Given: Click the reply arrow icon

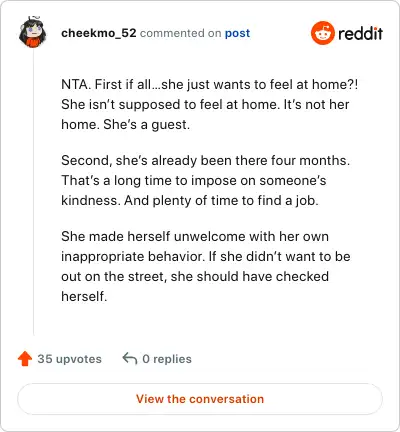Looking at the screenshot, I should 130,359.
